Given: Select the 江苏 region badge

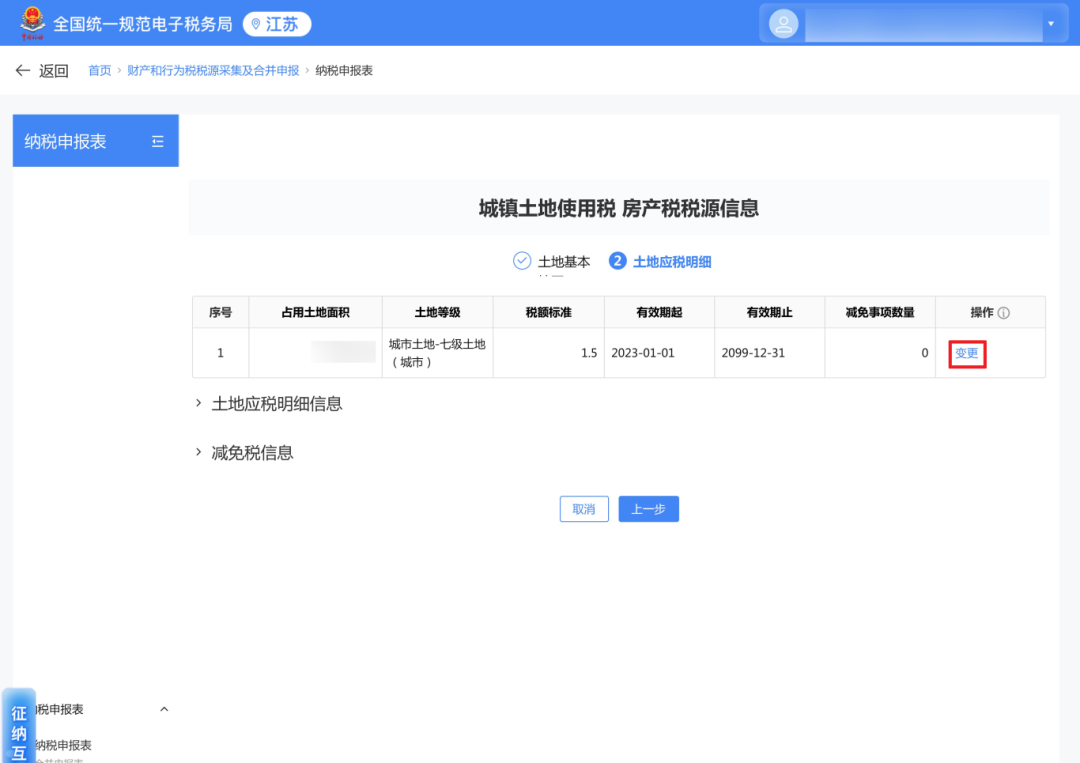Looking at the screenshot, I should point(277,24).
